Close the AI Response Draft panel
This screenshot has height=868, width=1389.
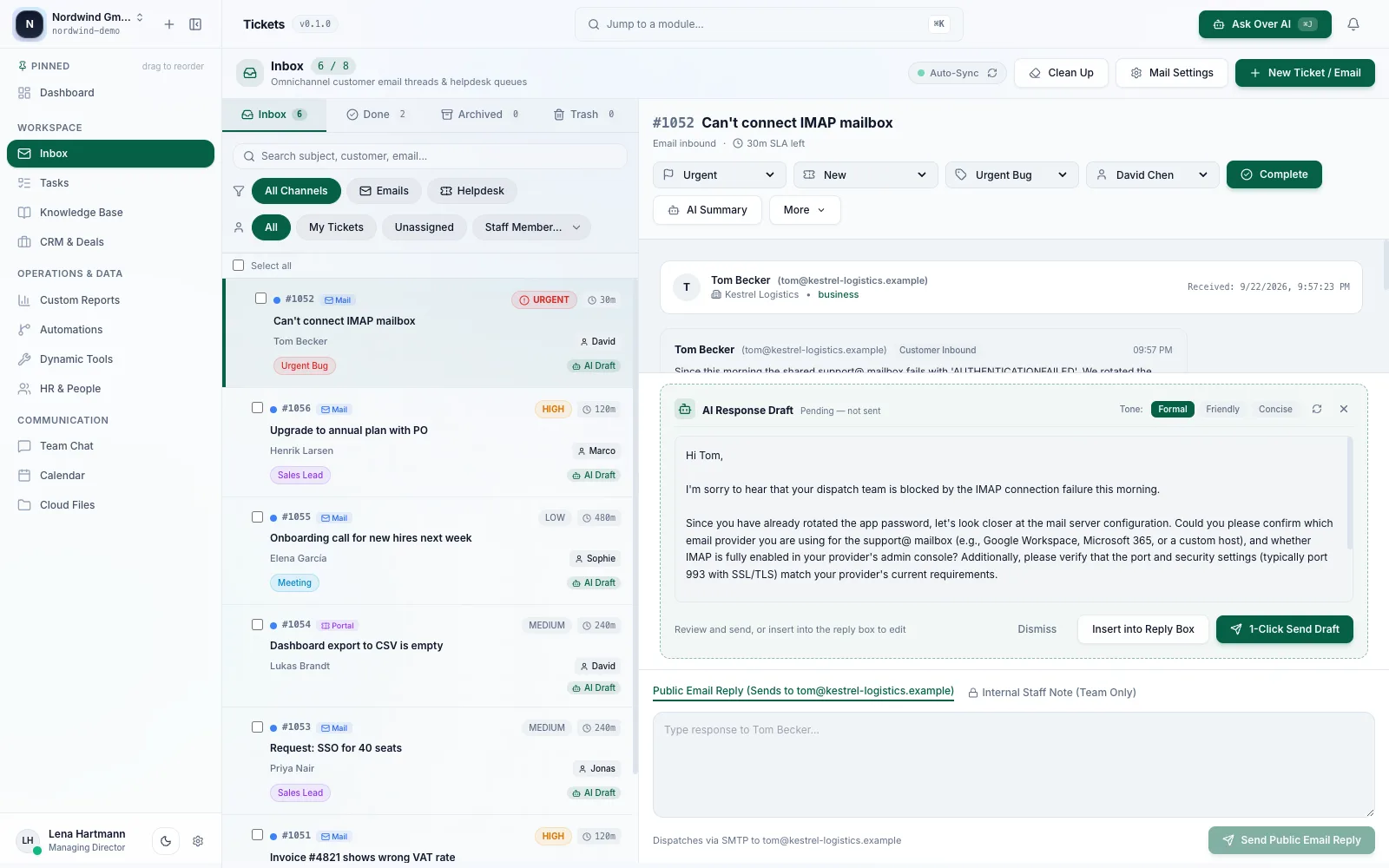[1344, 409]
